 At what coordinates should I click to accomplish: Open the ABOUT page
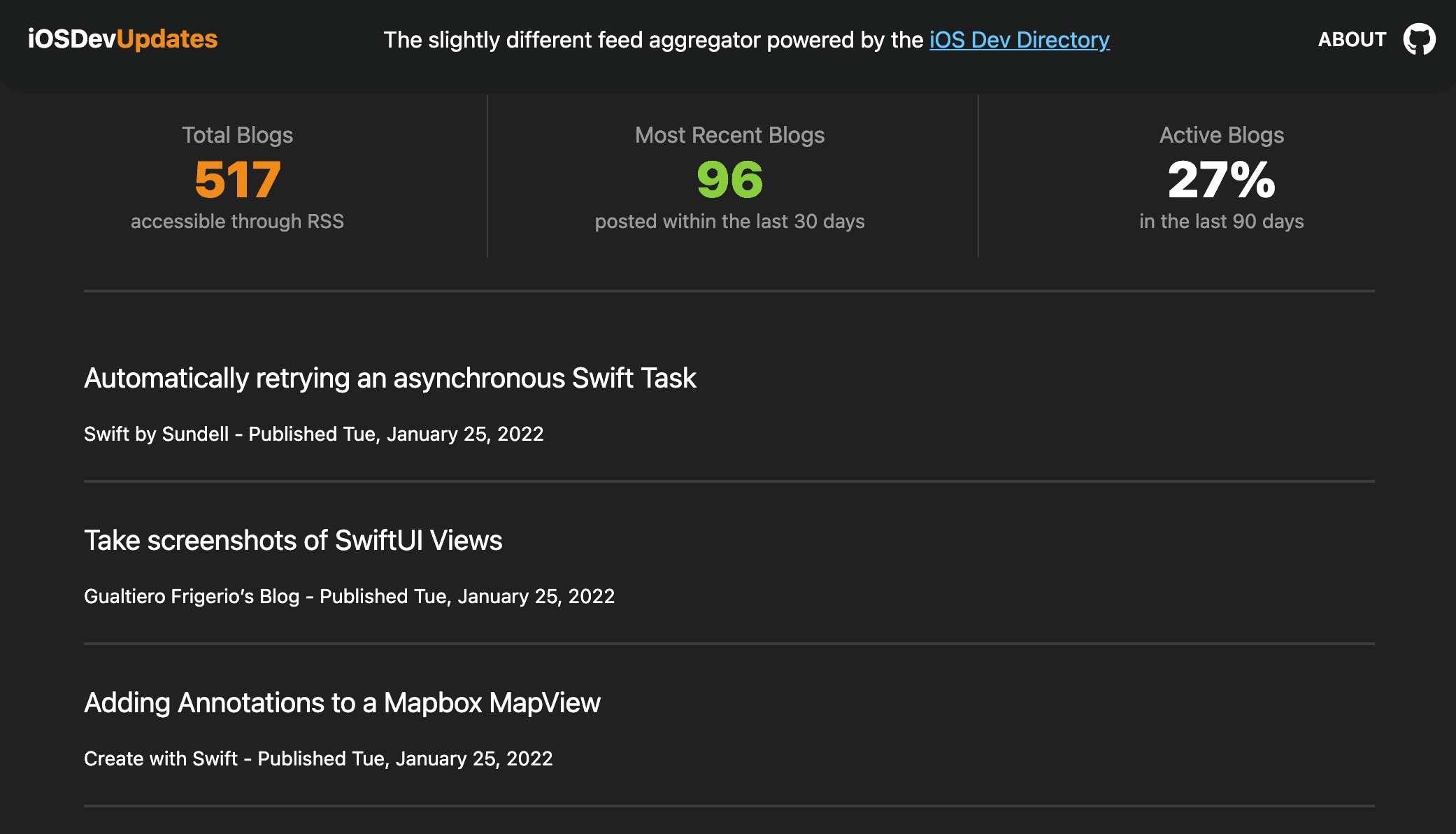point(1352,40)
